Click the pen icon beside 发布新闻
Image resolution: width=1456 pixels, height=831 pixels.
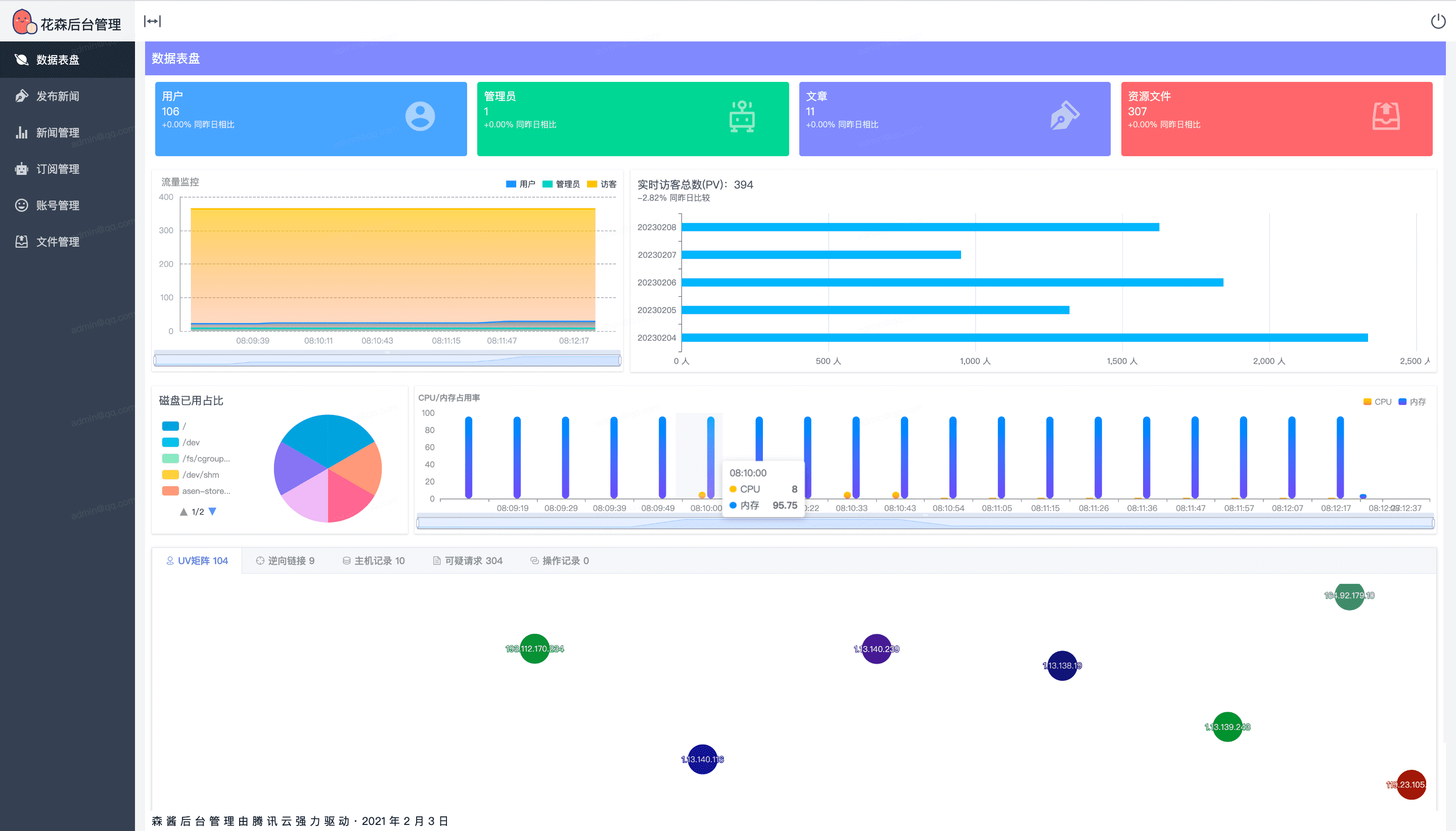pos(22,96)
